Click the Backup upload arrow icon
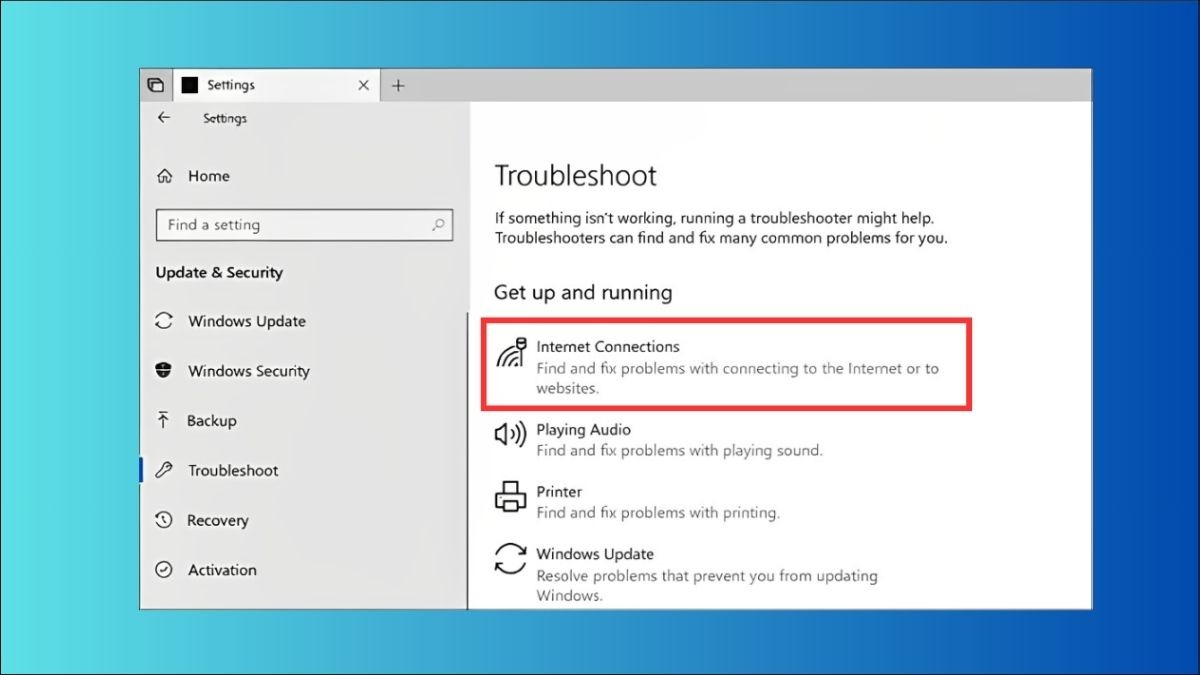Screen dimensions: 1200x675 click(x=163, y=420)
